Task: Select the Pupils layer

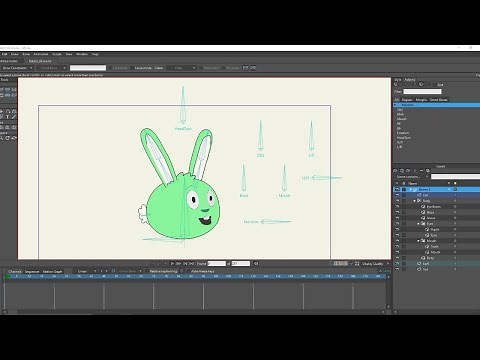Action: (x=435, y=229)
